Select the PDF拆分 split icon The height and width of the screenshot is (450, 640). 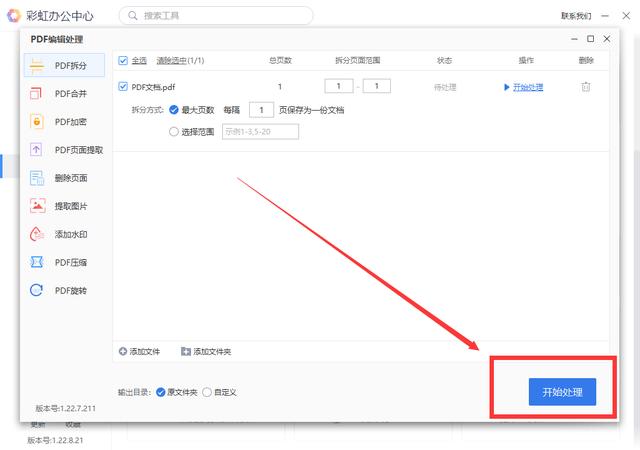coord(37,65)
